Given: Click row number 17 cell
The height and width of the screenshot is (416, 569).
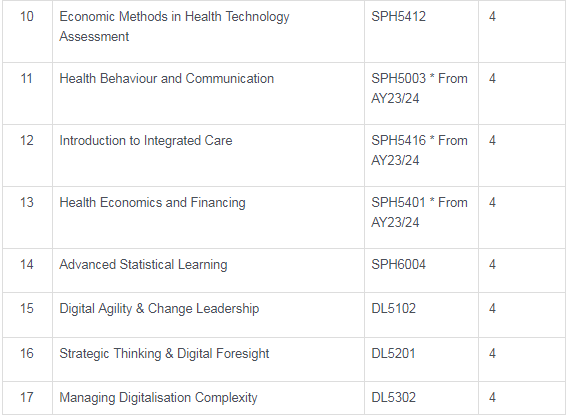Looking at the screenshot, I should [27, 397].
